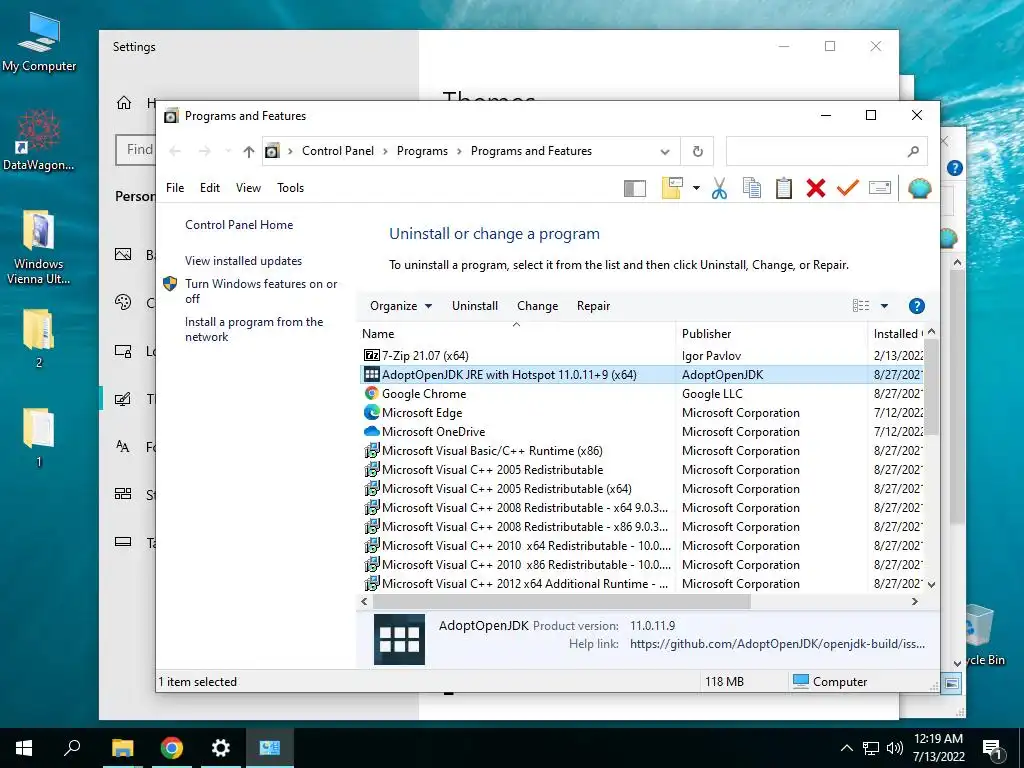
Task: Open Google Chrome from the taskbar
Action: (x=171, y=748)
